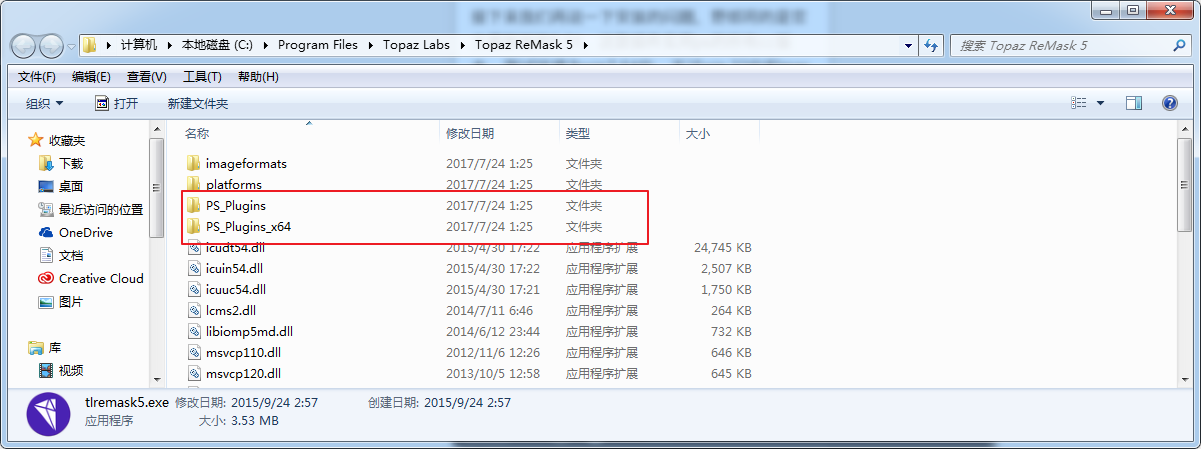Click the 下载 folder icon
The image size is (1201, 449).
coord(46,163)
